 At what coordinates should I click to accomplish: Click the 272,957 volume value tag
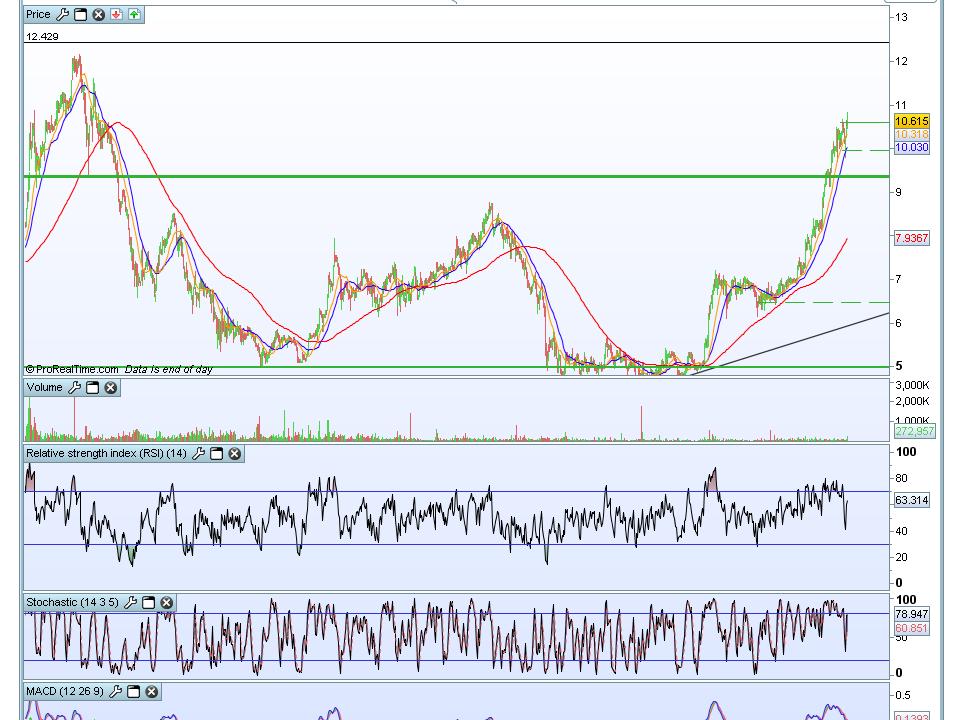914,431
